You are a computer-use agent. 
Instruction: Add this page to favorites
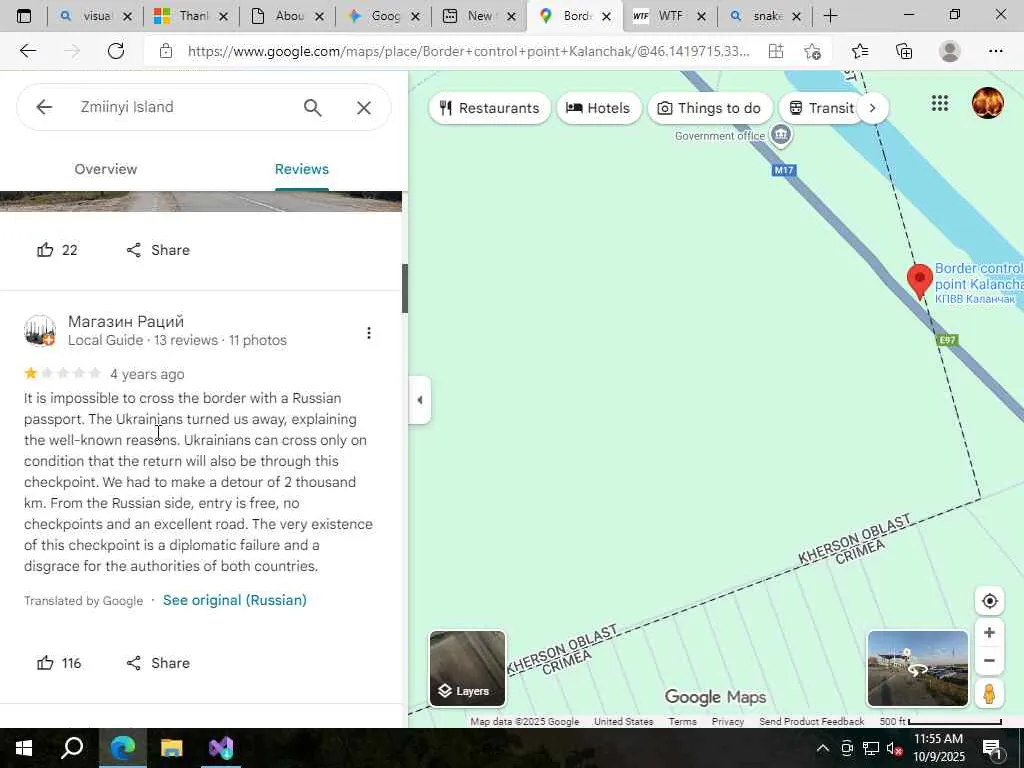pos(812,51)
